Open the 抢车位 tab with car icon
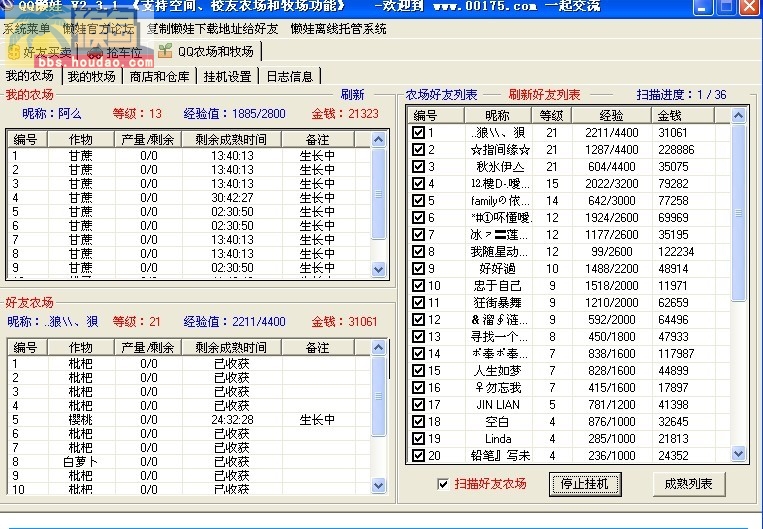Screen dimensions: 763x529 coord(115,52)
